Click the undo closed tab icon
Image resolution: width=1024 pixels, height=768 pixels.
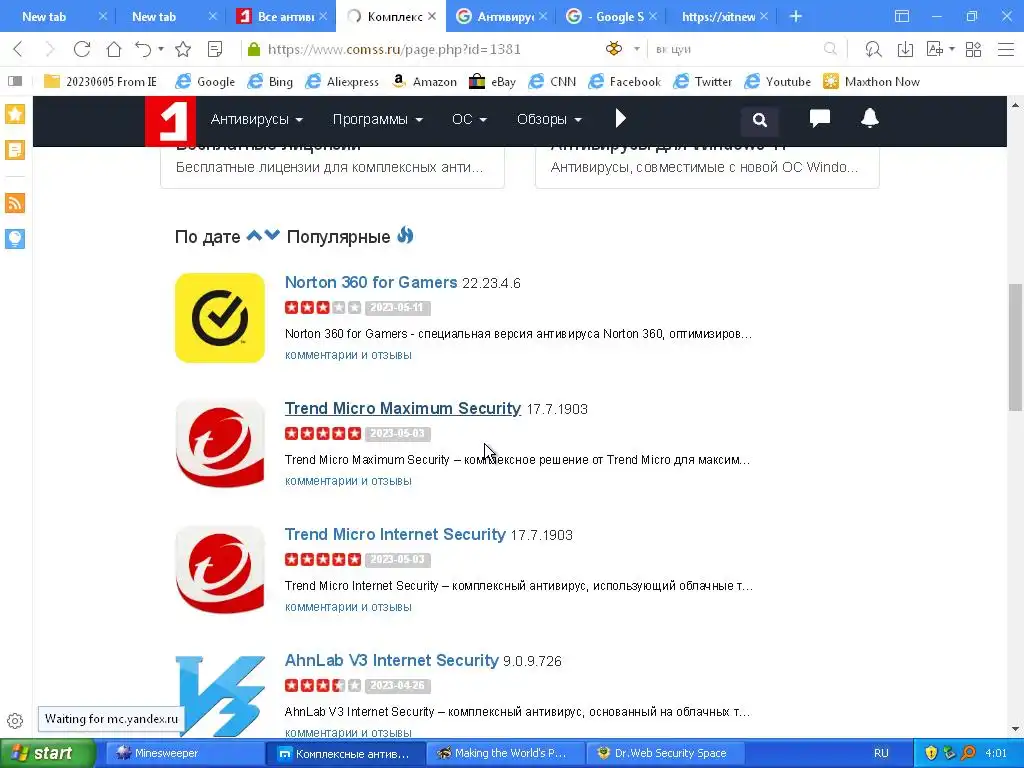tap(143, 49)
